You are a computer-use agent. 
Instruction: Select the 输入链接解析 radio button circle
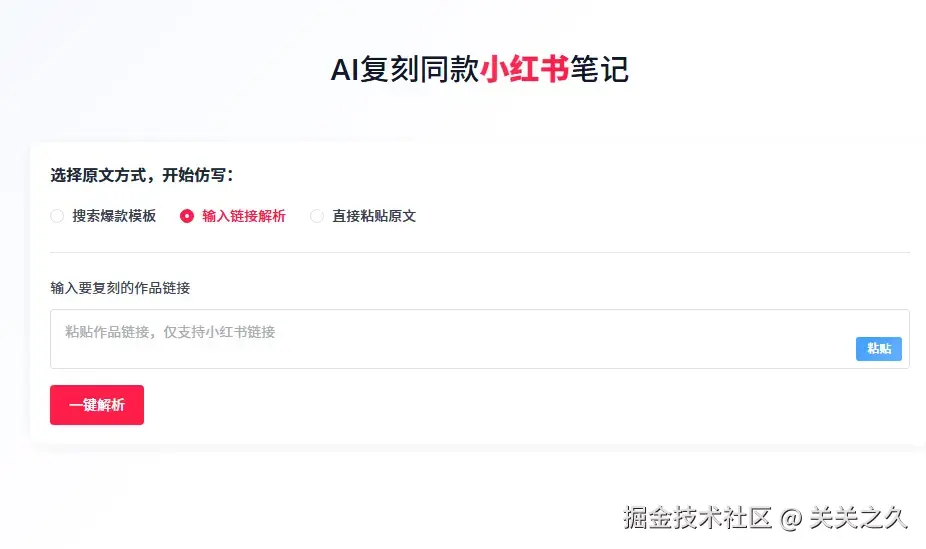(187, 216)
